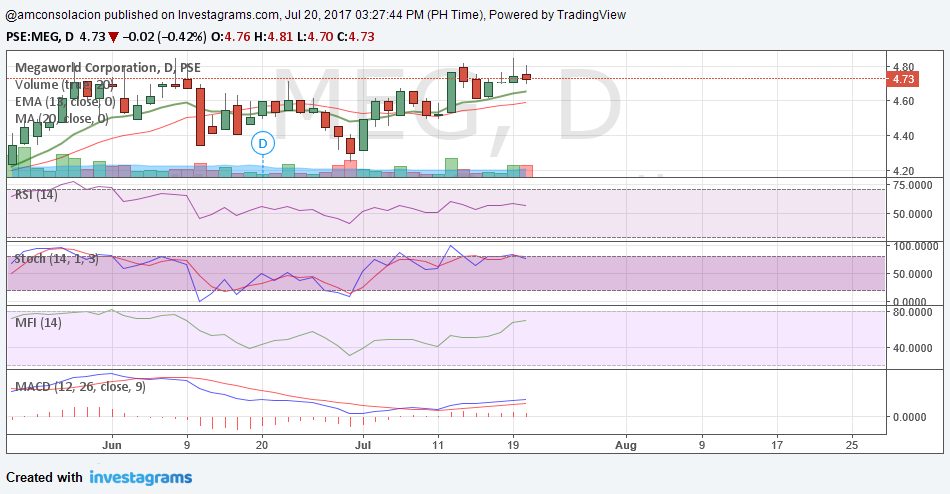Screen dimensions: 950x494
Task: Click the 19 date axis label
Action: click(513, 445)
